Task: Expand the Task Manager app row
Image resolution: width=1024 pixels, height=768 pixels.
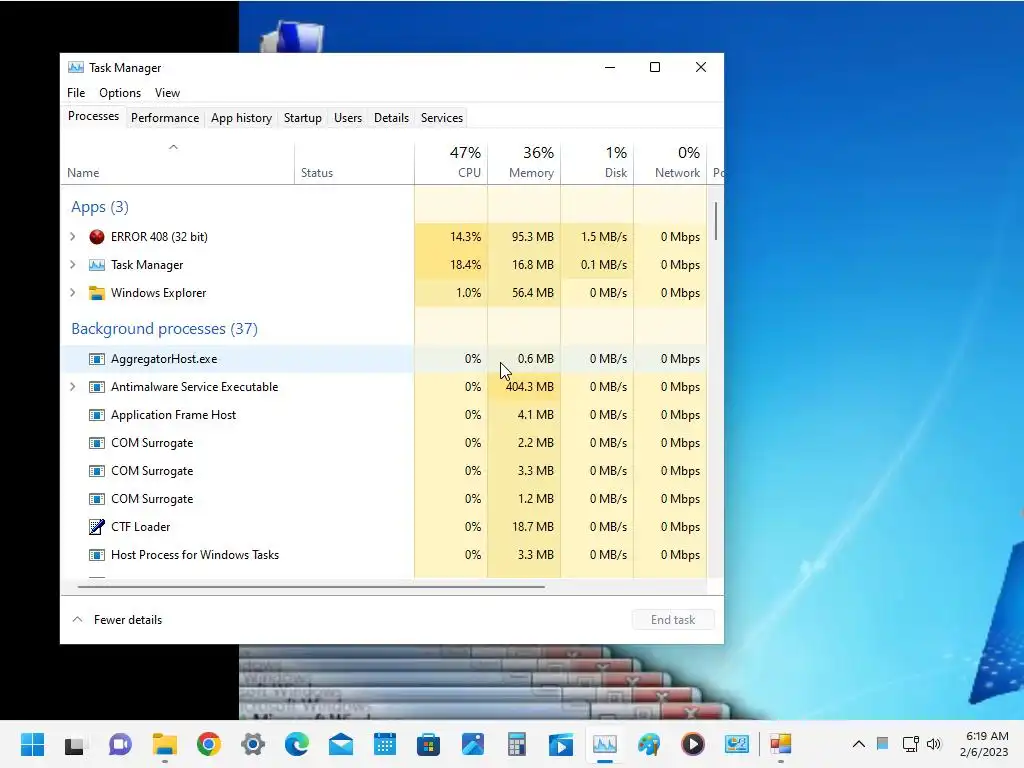Action: click(x=72, y=264)
